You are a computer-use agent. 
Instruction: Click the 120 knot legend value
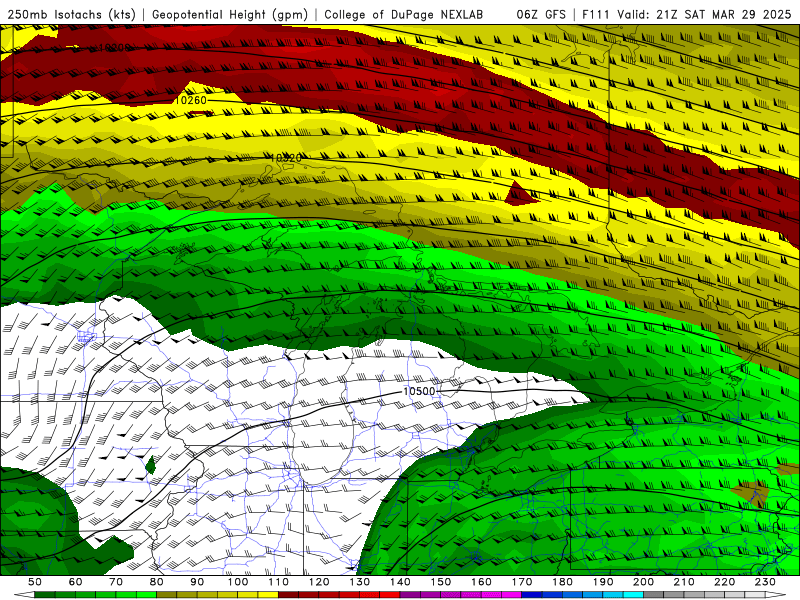pos(319,582)
